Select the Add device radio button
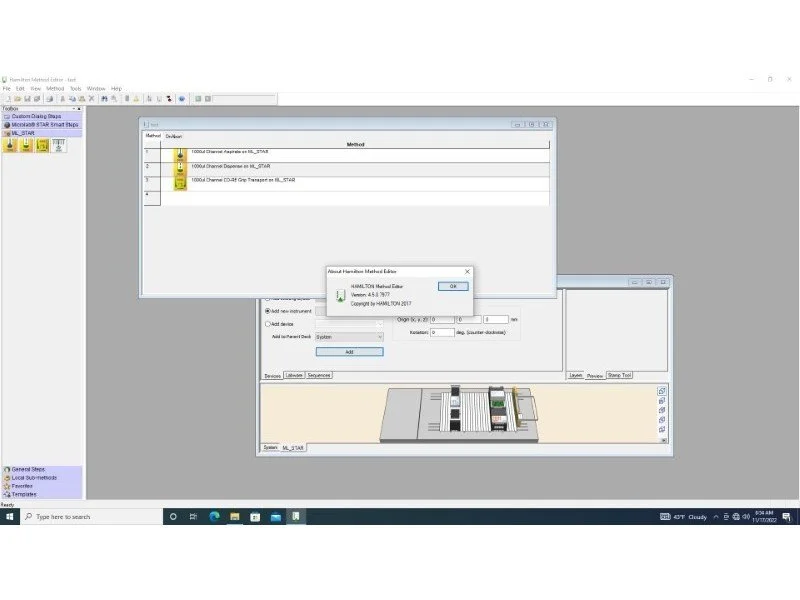The image size is (800, 600). (268, 323)
